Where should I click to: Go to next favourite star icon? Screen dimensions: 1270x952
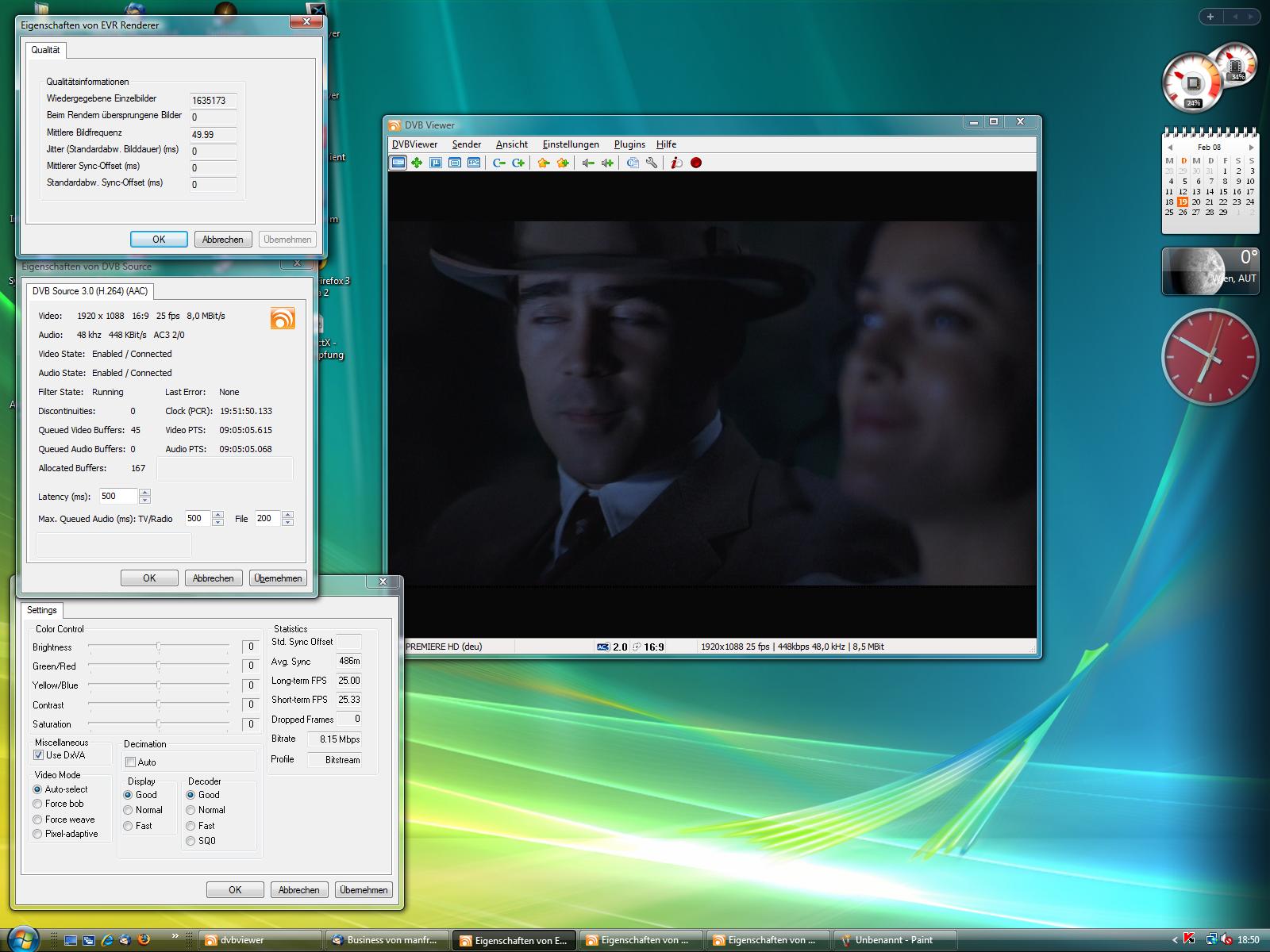tap(563, 163)
